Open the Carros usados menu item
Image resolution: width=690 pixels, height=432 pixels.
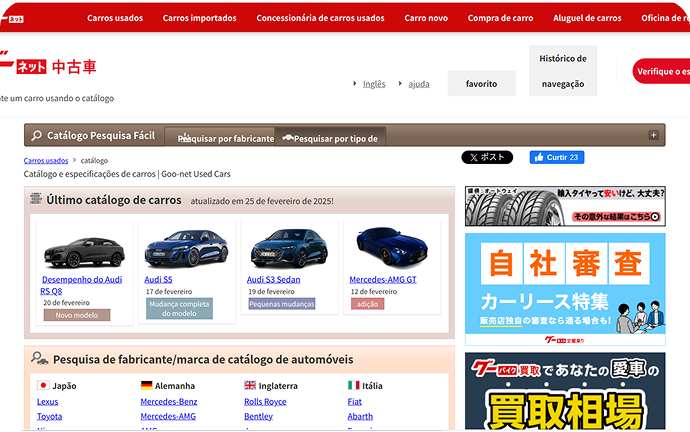[x=115, y=18]
